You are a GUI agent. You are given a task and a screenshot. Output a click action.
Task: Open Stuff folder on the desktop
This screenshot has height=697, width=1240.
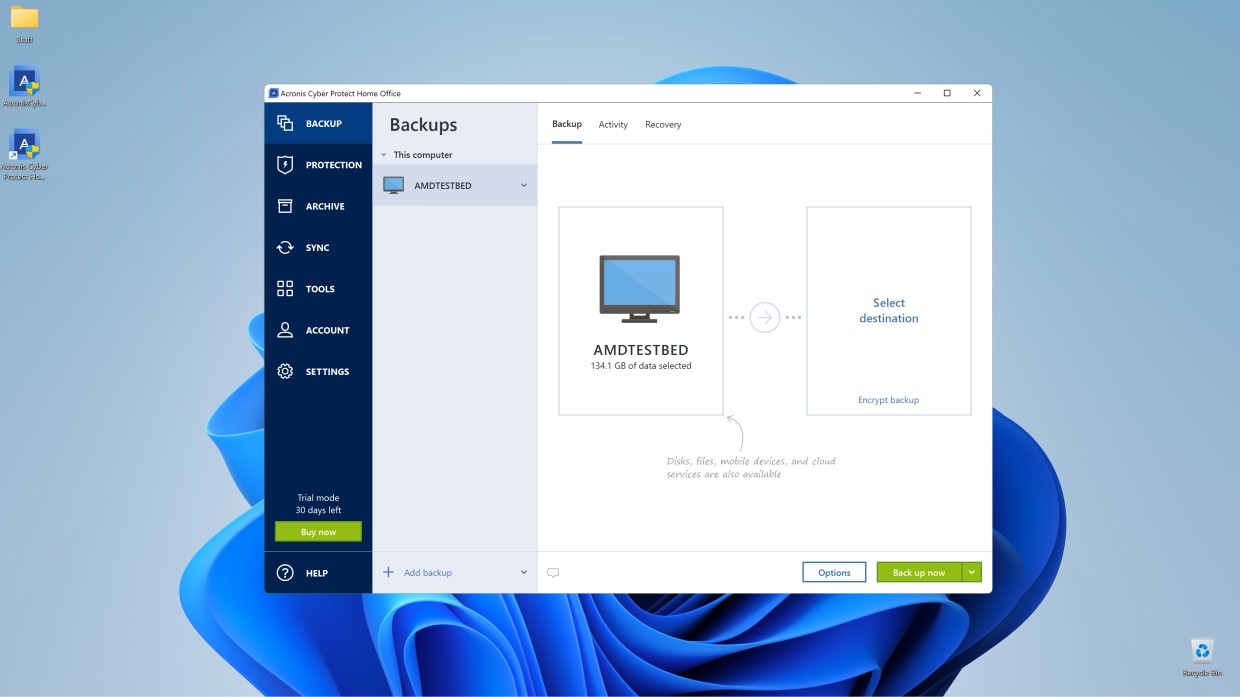24,18
